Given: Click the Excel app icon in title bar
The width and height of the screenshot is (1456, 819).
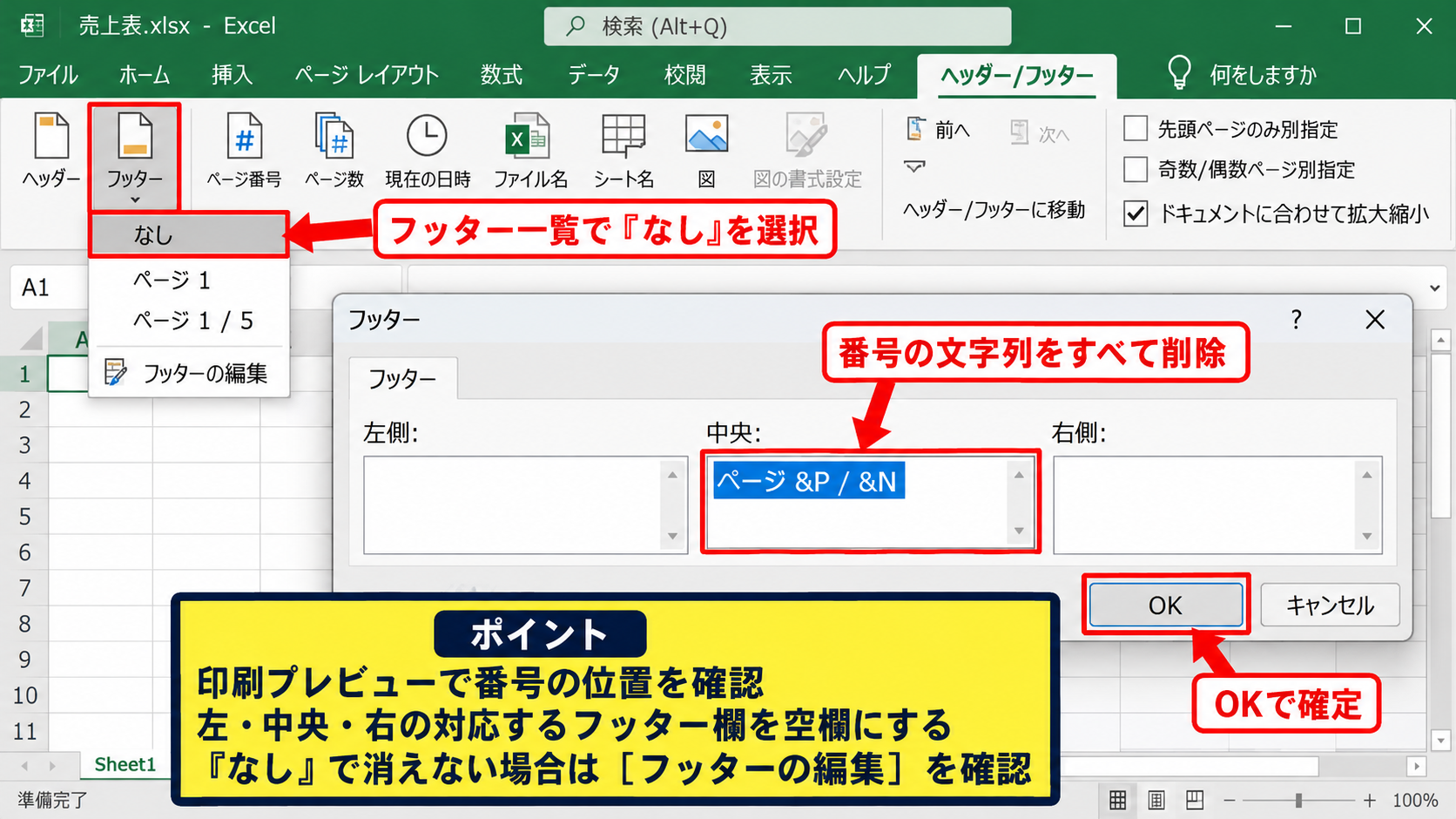Looking at the screenshot, I should pyautogui.click(x=32, y=25).
